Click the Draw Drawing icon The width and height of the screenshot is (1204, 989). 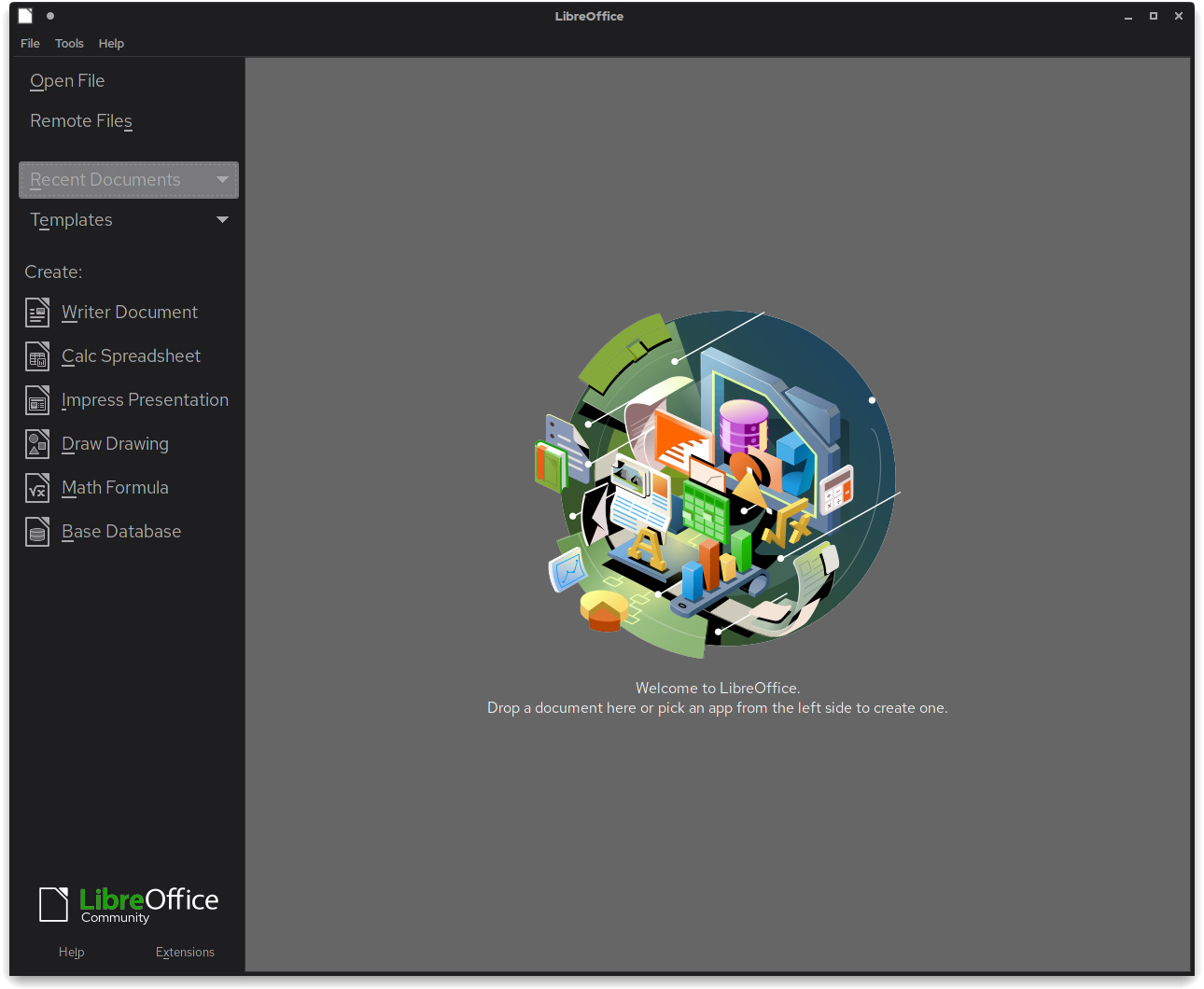[37, 444]
